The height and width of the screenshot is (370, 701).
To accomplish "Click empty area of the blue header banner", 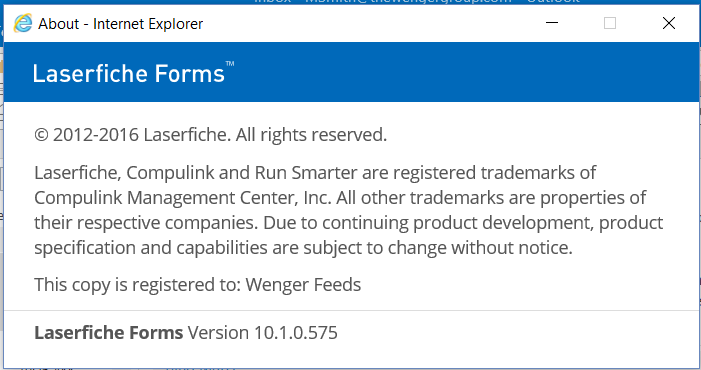I will click(465, 72).
